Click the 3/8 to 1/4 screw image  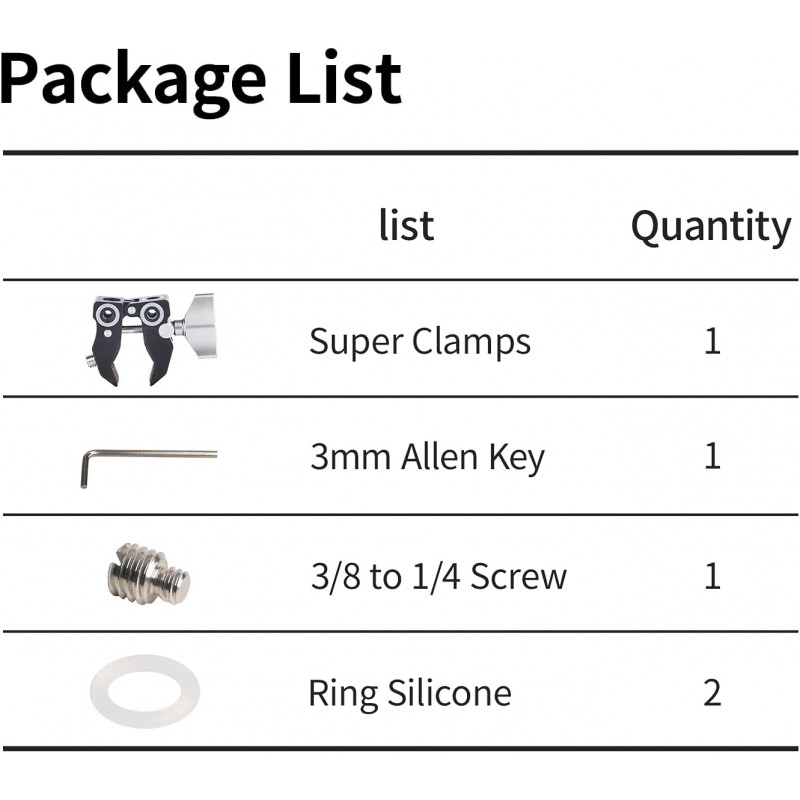coord(149,574)
